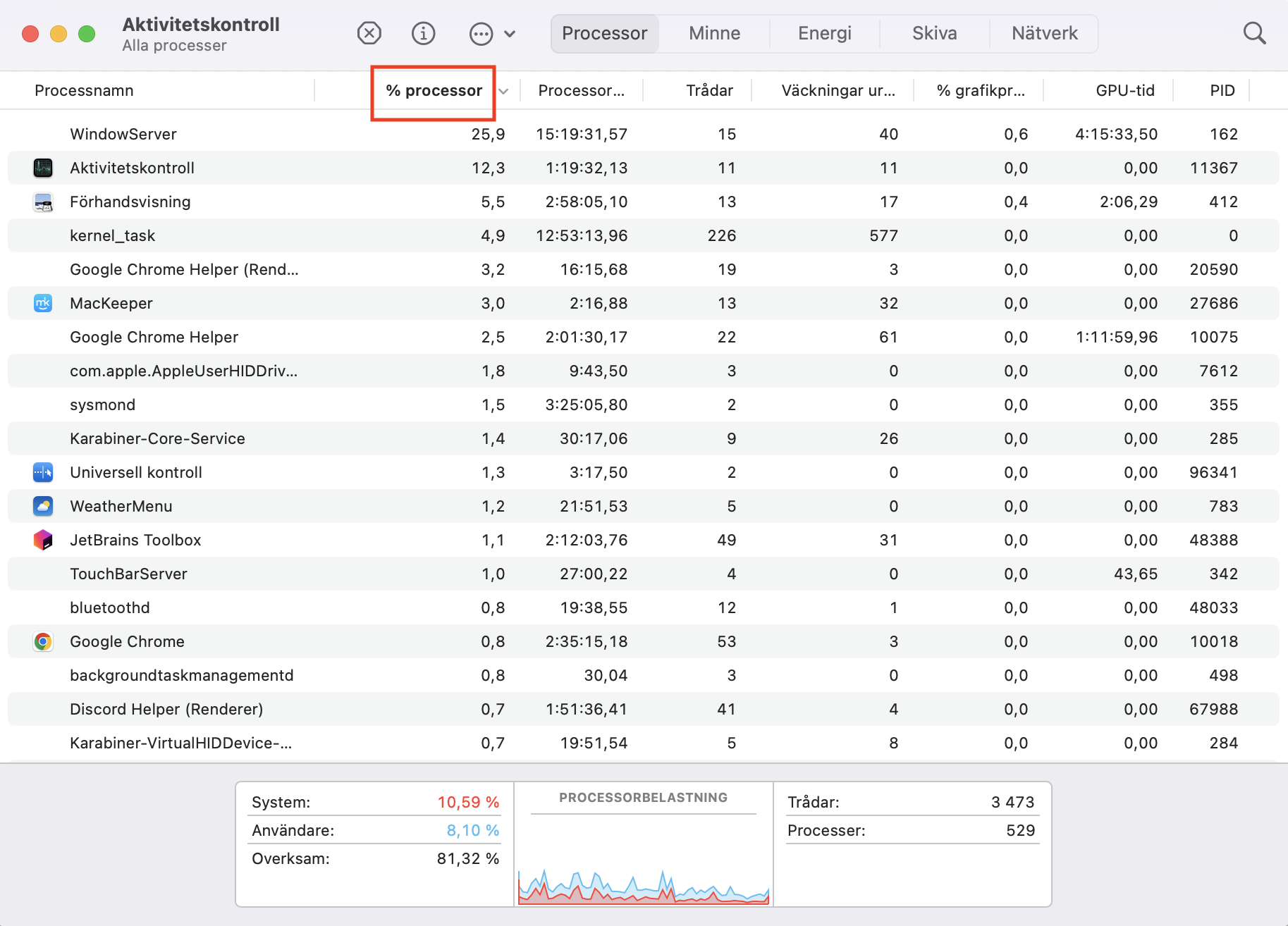This screenshot has height=926, width=1288.
Task: Open process info with the (i) icon
Action: point(423,33)
